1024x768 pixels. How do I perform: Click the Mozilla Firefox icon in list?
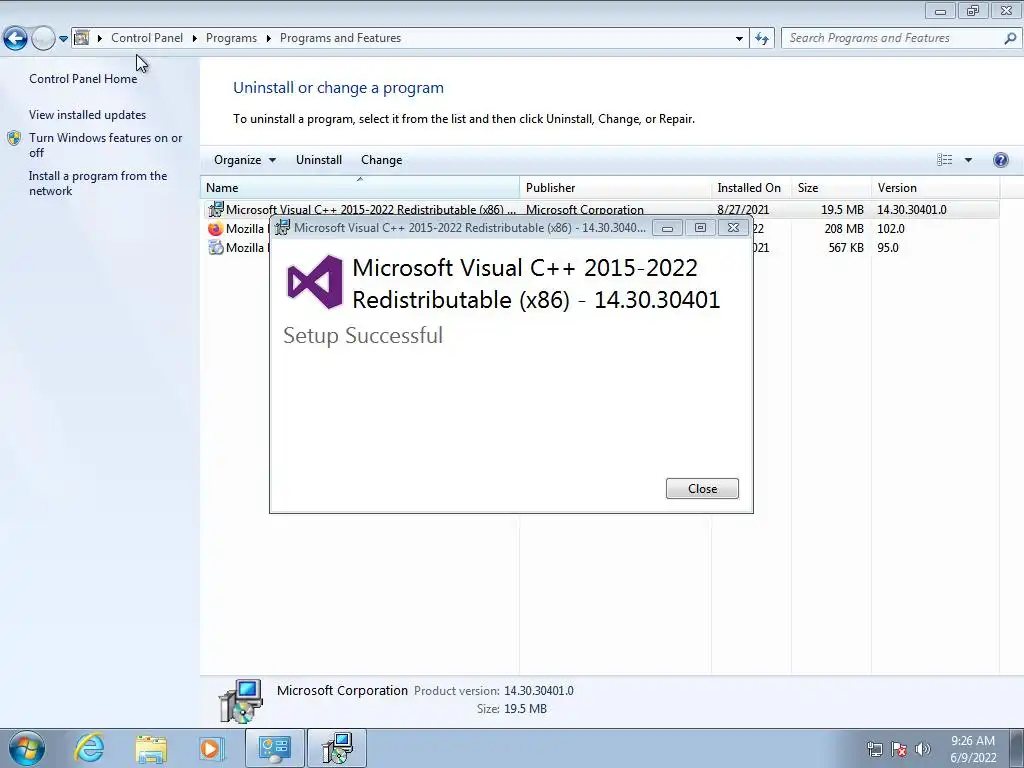[215, 229]
